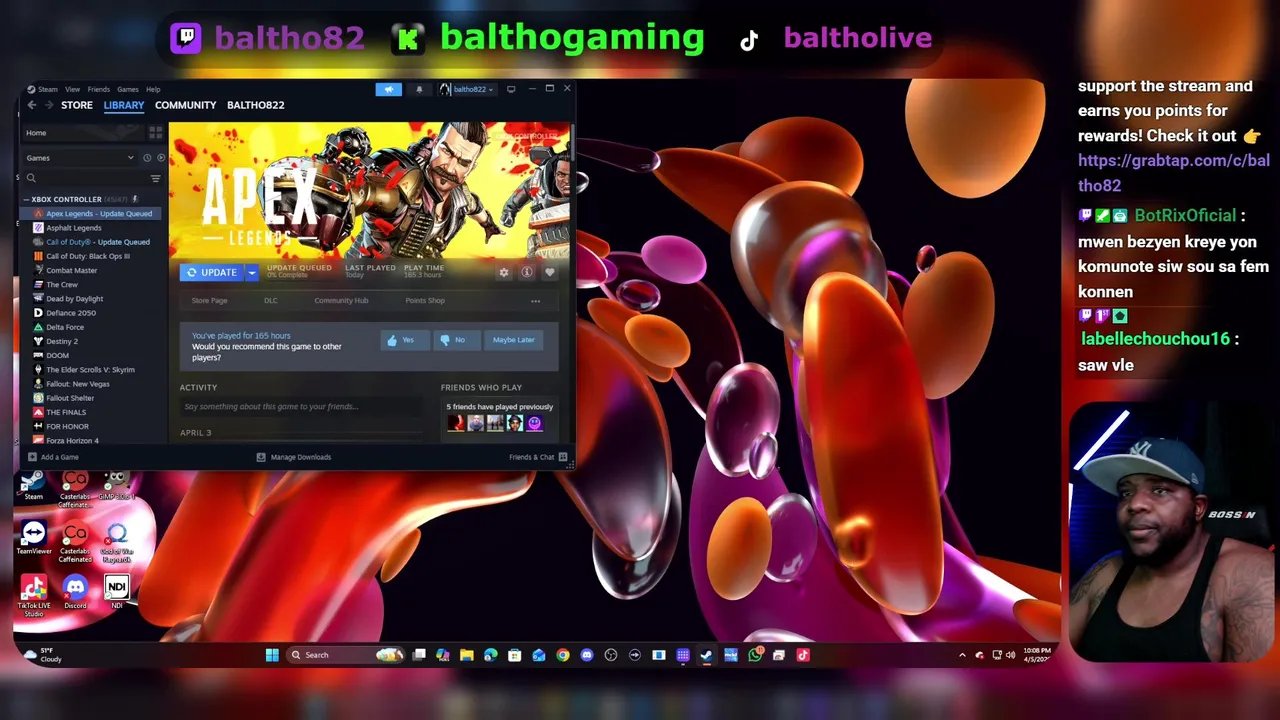Switch to the LIBRARY tab

[x=124, y=105]
